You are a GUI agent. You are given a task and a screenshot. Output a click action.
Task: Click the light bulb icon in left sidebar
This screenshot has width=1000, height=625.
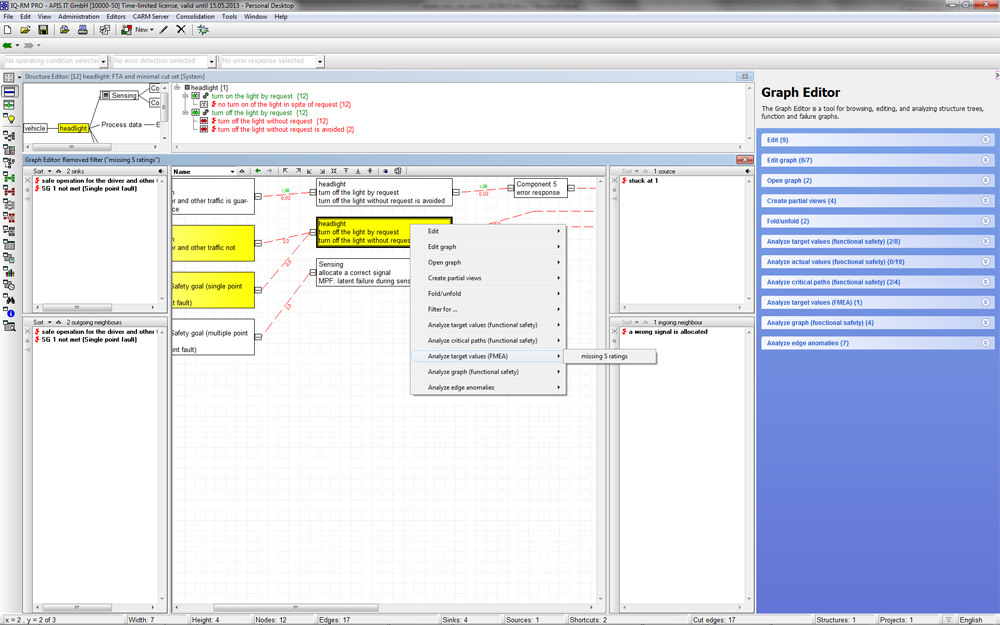click(9, 119)
